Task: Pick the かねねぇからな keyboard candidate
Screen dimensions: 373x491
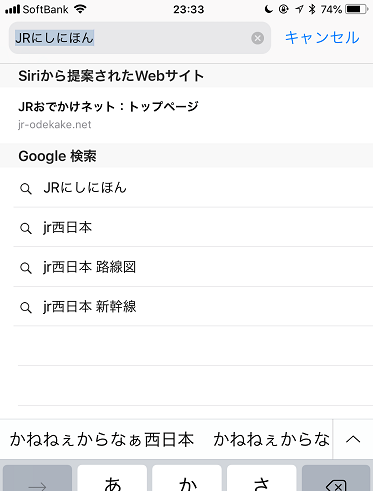Action: (271, 439)
